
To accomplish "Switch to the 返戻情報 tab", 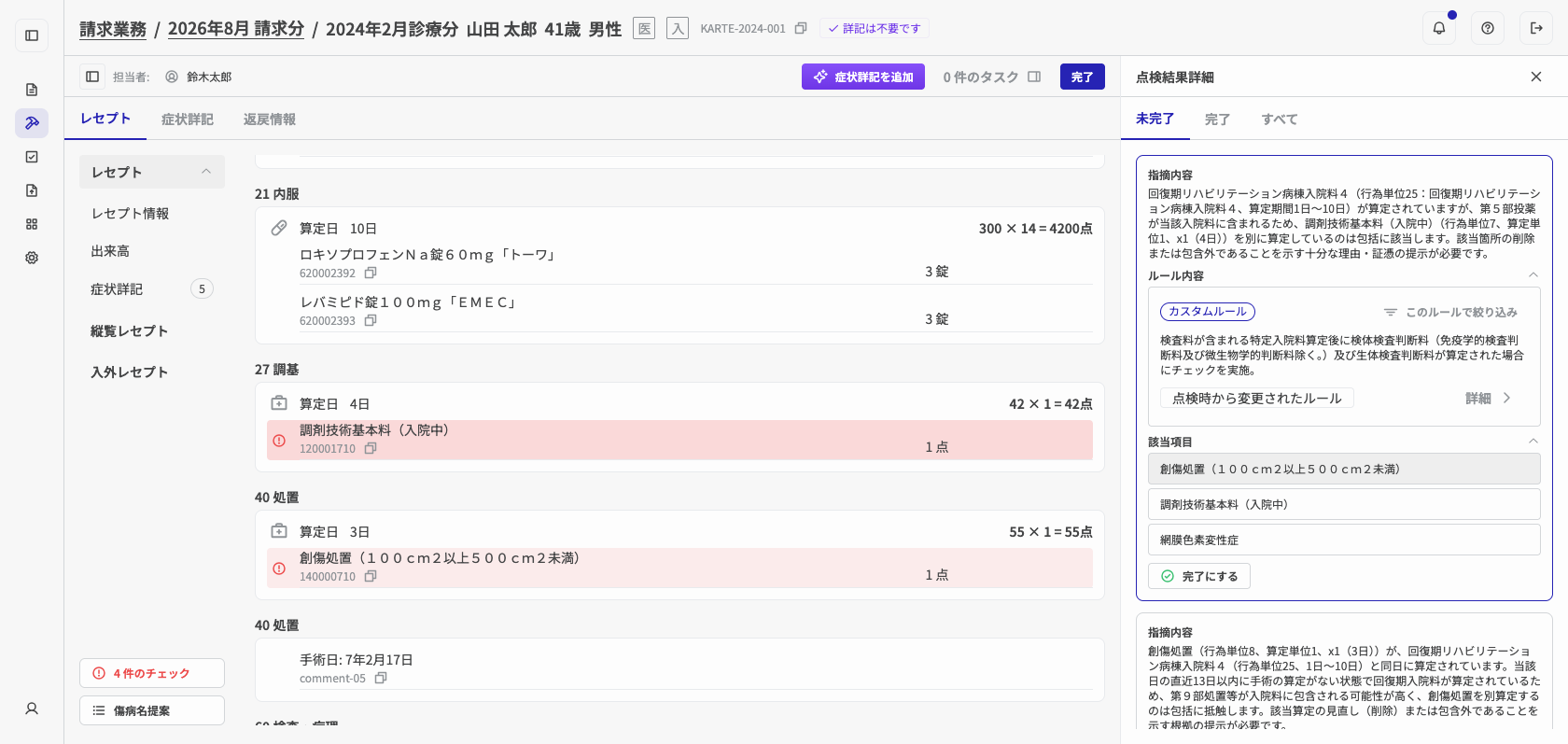I will pyautogui.click(x=270, y=119).
